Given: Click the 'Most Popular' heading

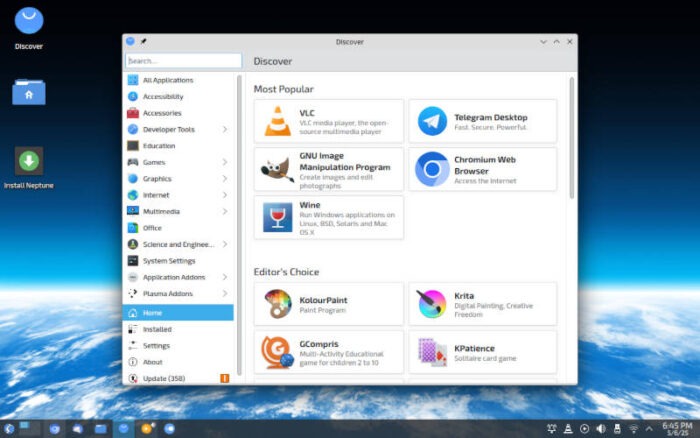Looking at the screenshot, I should click(x=283, y=89).
